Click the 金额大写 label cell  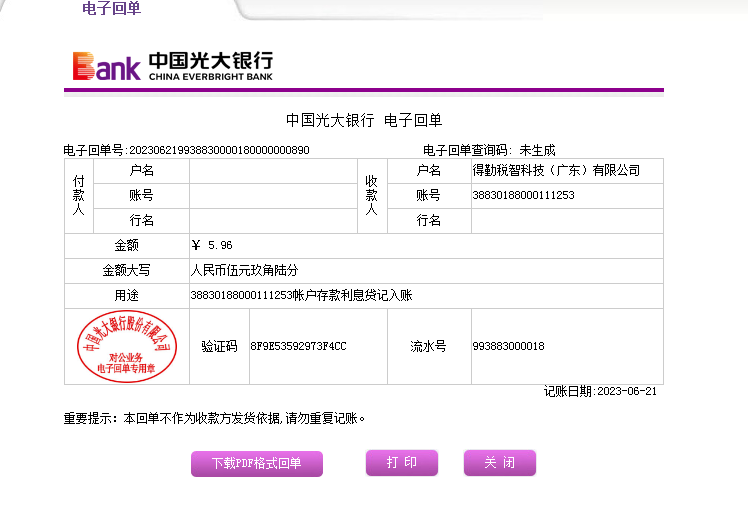127,271
